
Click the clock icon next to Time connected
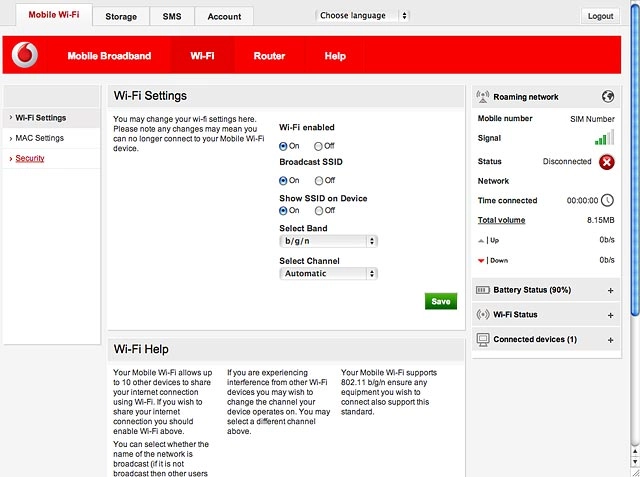click(x=607, y=200)
